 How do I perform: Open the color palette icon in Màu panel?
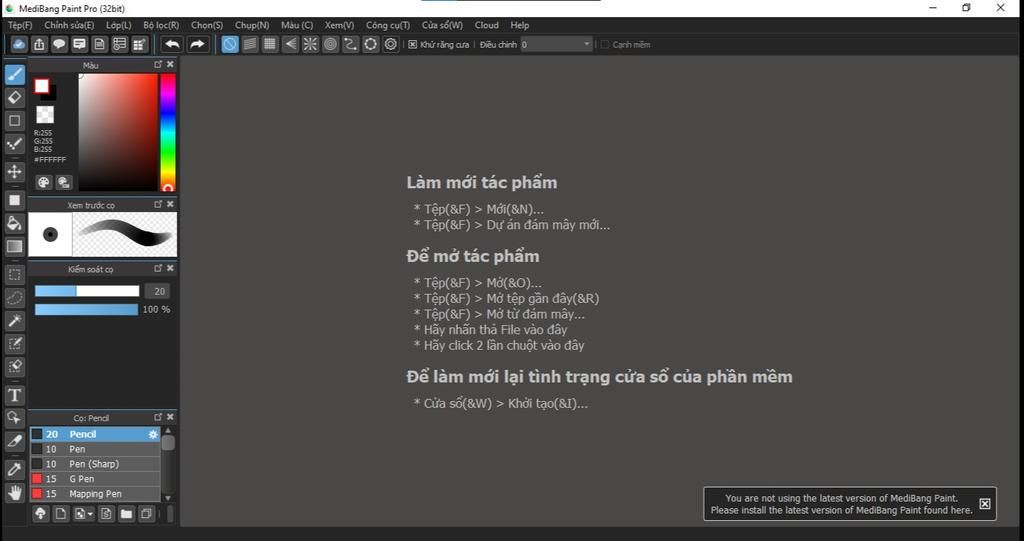[x=44, y=182]
